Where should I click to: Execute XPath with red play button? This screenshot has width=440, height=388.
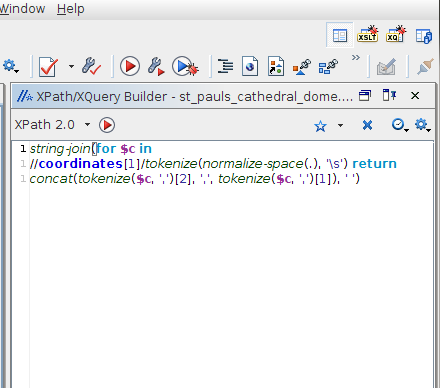(x=107, y=125)
